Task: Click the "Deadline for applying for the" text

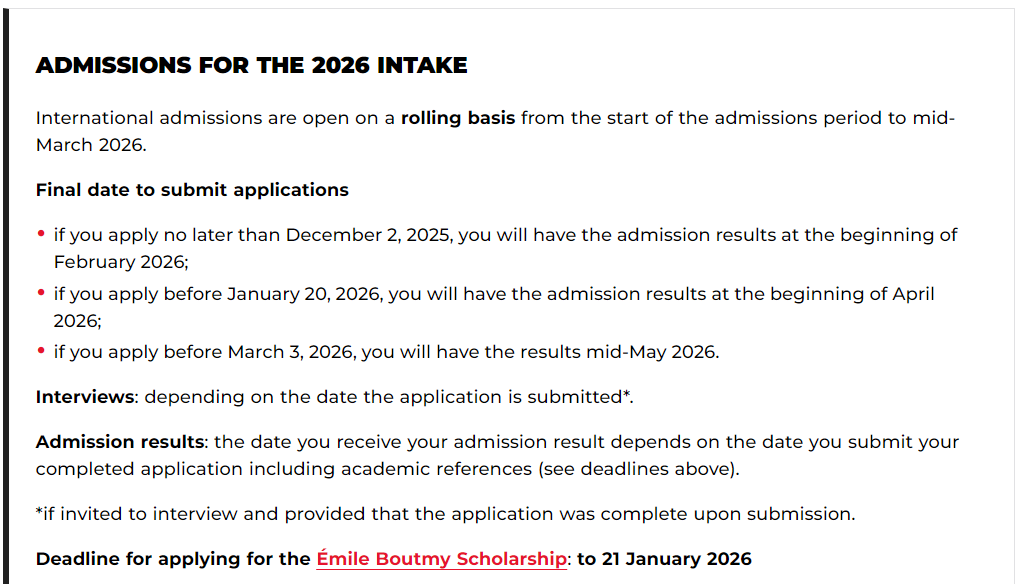Action: [173, 559]
